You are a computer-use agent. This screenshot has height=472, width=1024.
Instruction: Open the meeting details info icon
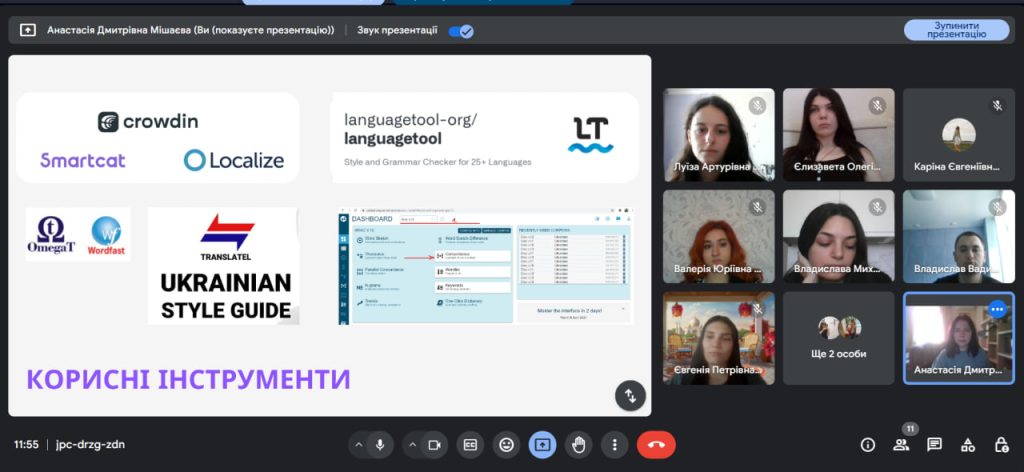point(867,445)
